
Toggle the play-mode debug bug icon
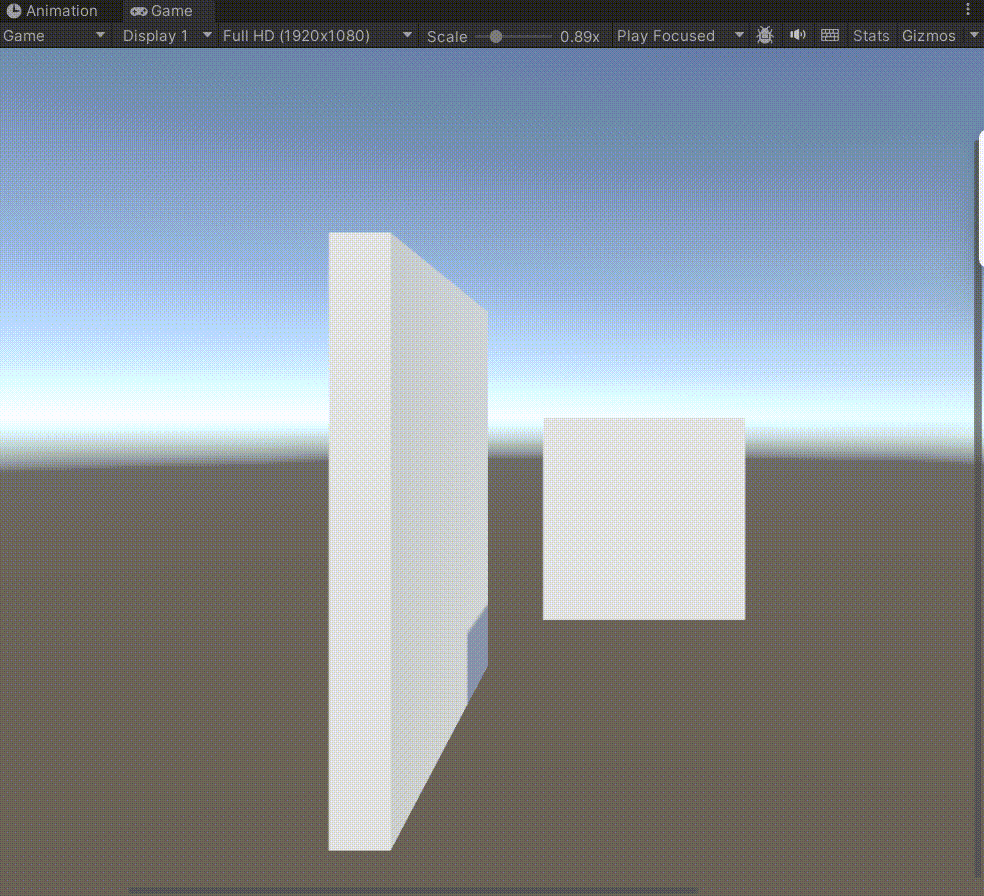click(765, 35)
